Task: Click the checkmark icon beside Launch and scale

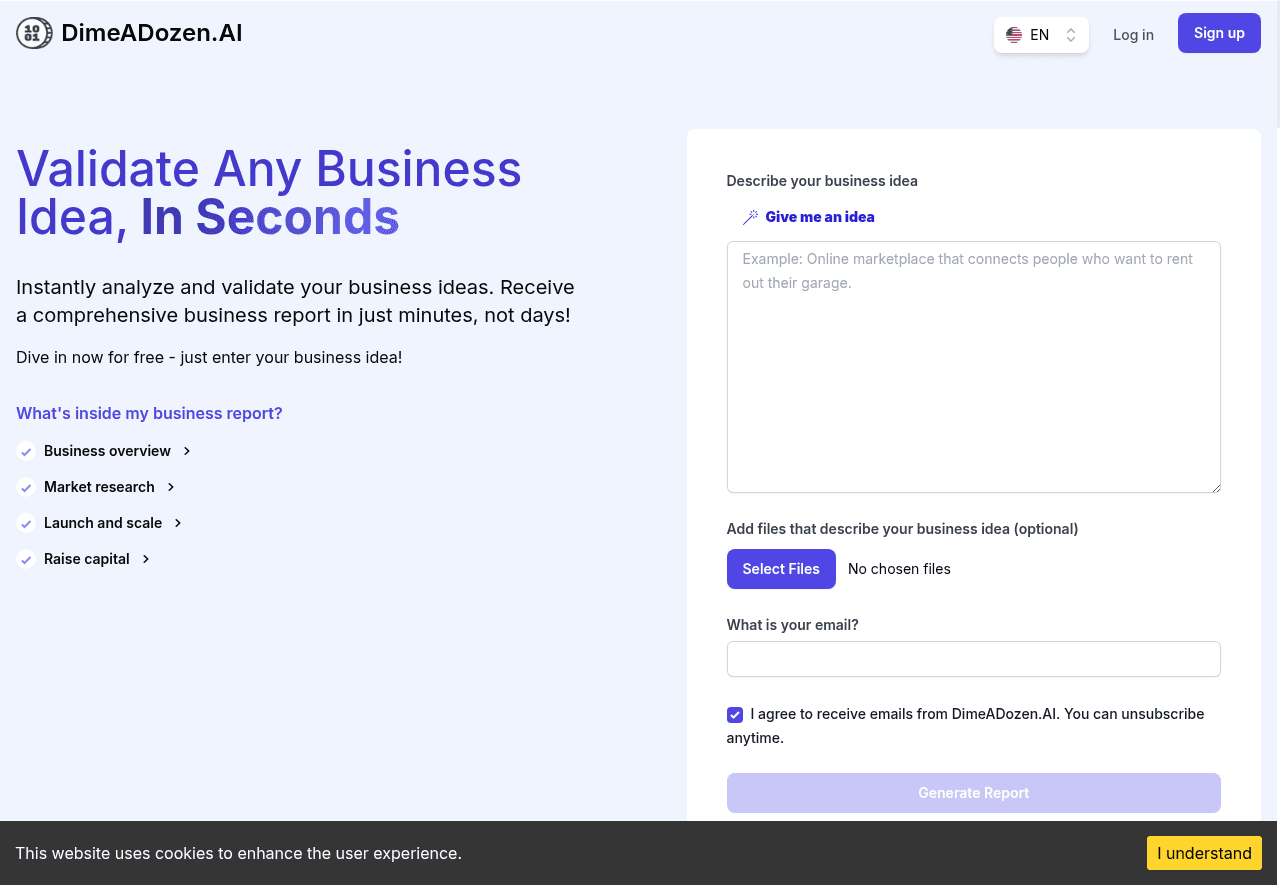Action: [26, 523]
